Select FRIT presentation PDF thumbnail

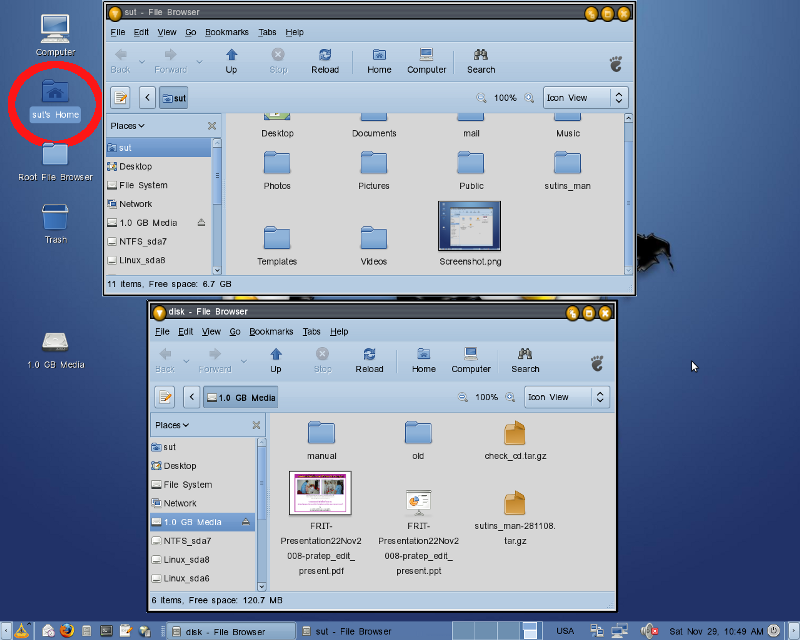click(x=320, y=493)
